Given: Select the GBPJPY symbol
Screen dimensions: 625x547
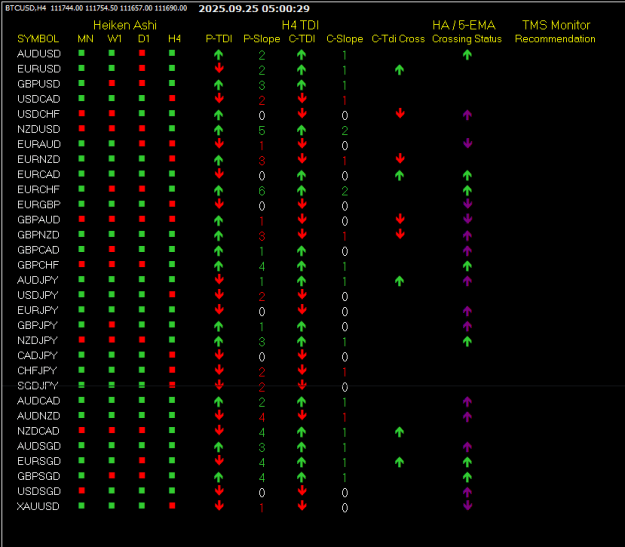Looking at the screenshot, I should 37,325.
